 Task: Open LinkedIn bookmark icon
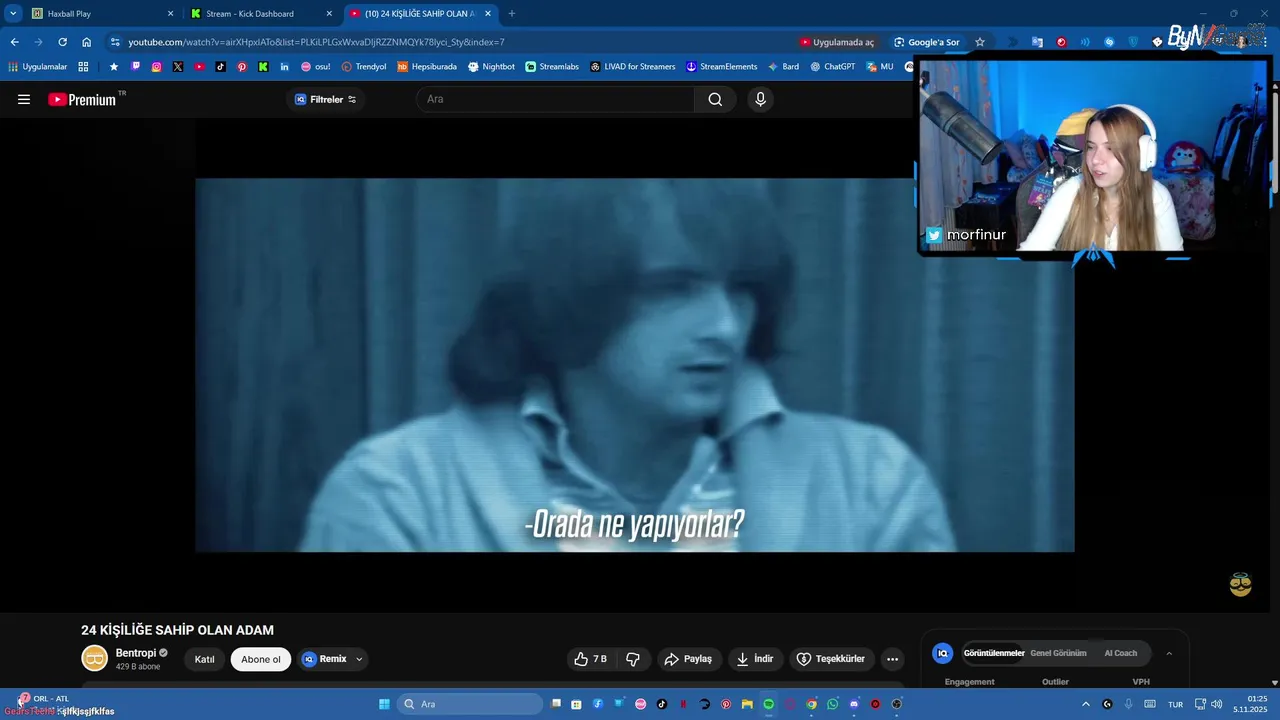click(x=285, y=67)
